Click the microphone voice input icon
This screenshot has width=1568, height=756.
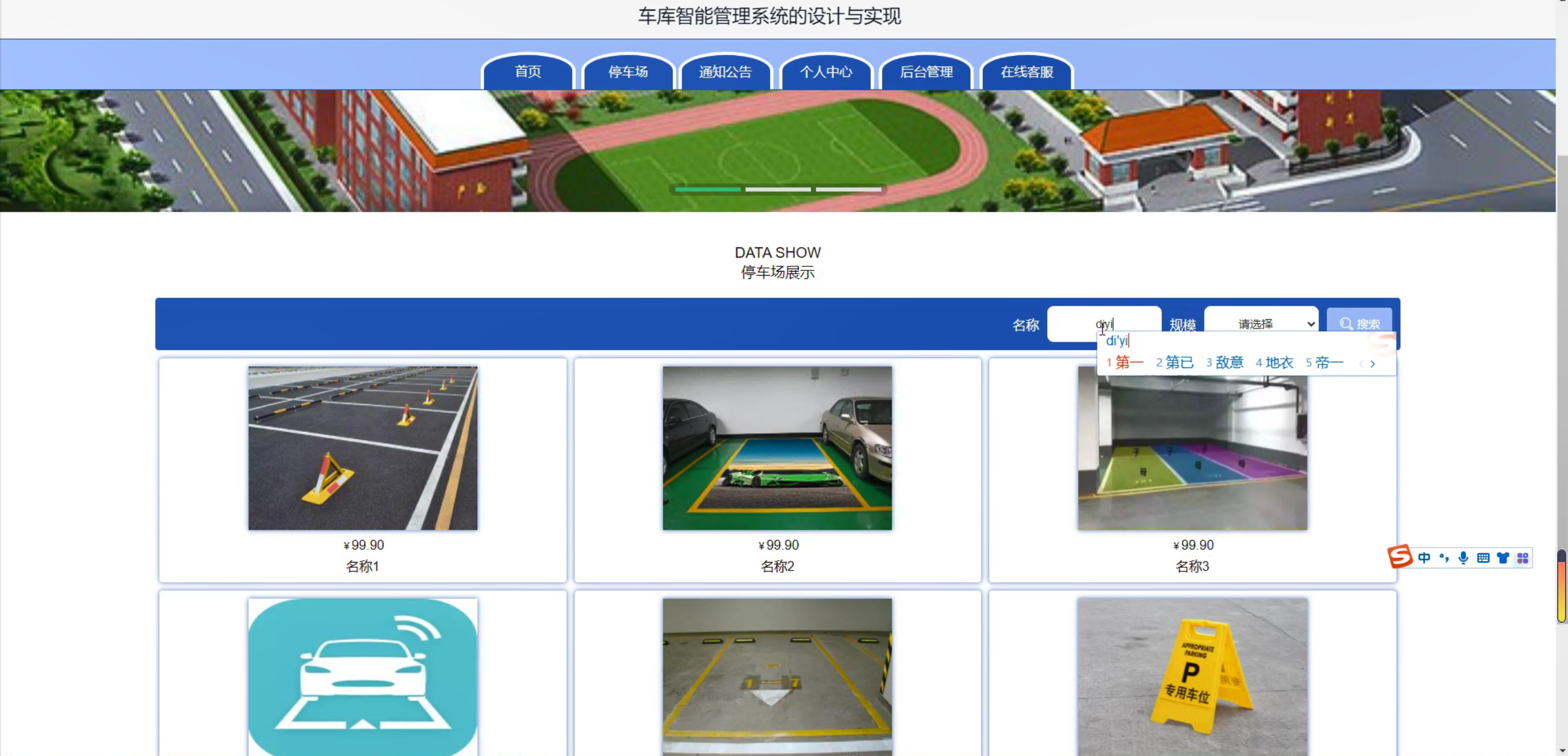point(1464,558)
